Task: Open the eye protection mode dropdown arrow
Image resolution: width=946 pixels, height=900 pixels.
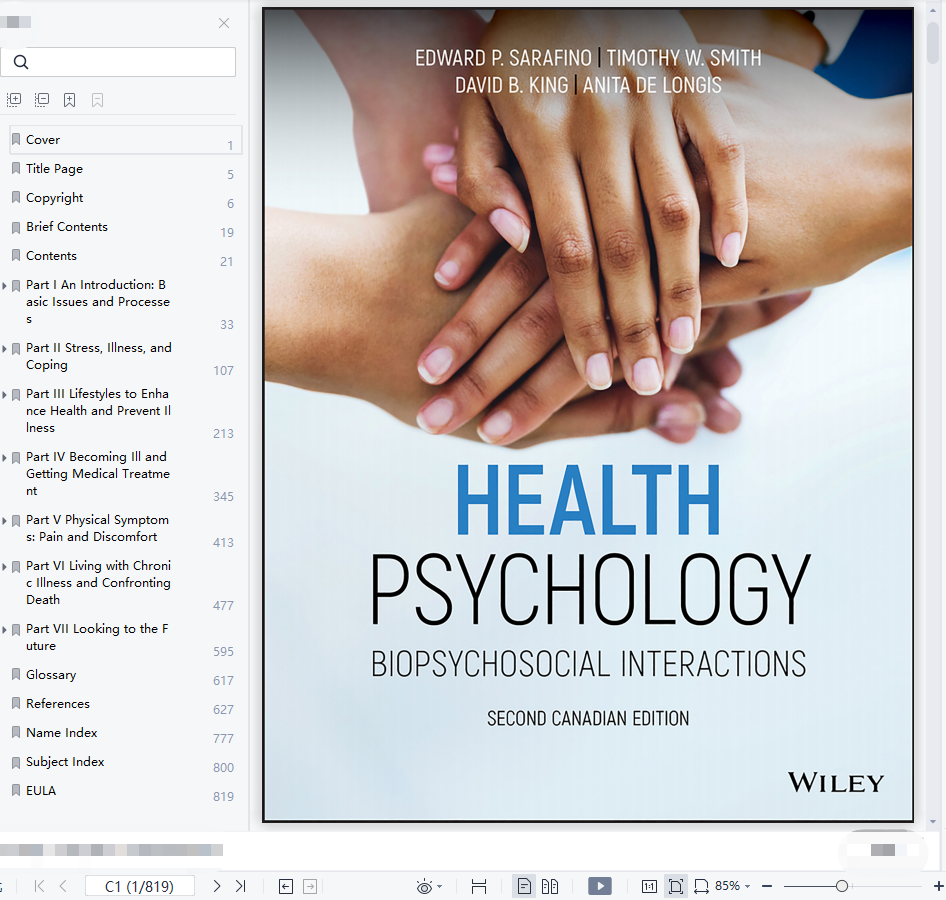Action: click(x=439, y=886)
